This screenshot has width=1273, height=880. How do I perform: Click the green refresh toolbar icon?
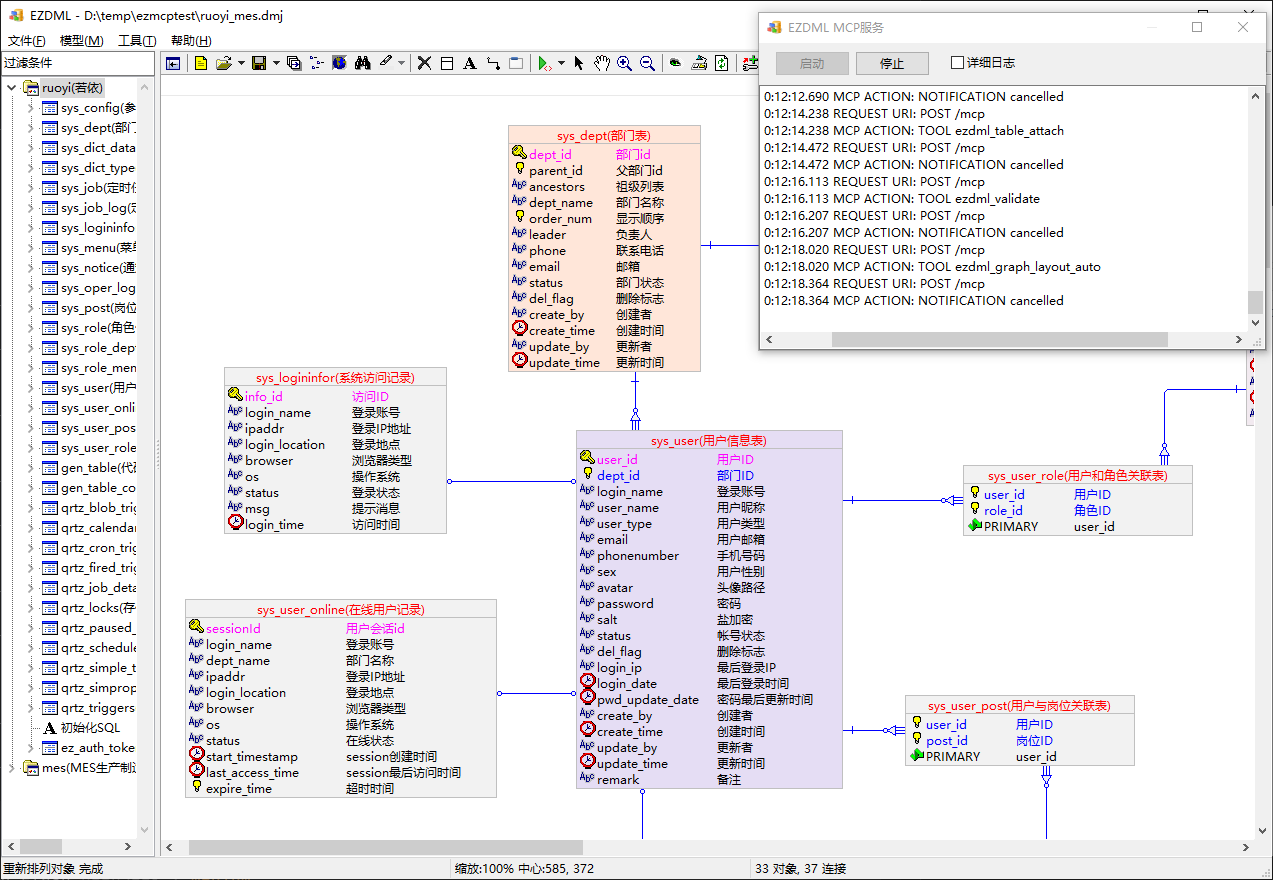(x=721, y=63)
